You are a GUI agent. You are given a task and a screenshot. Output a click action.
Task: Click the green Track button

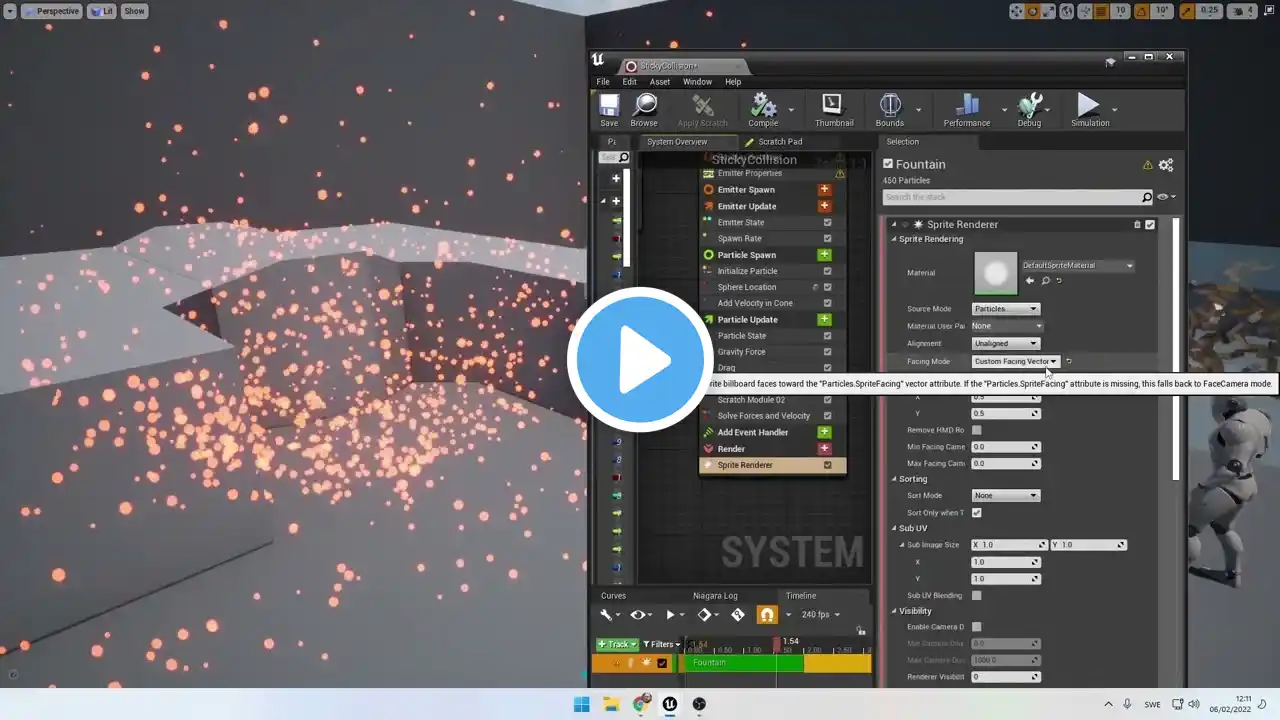[616, 645]
